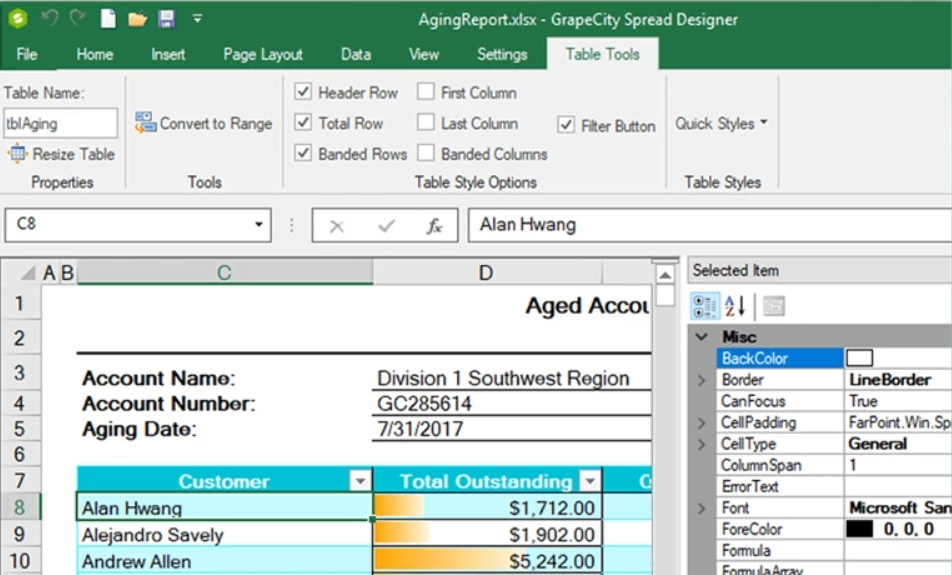The image size is (952, 575).
Task: Open the Page Layout ribbon tab
Action: pyautogui.click(x=263, y=54)
